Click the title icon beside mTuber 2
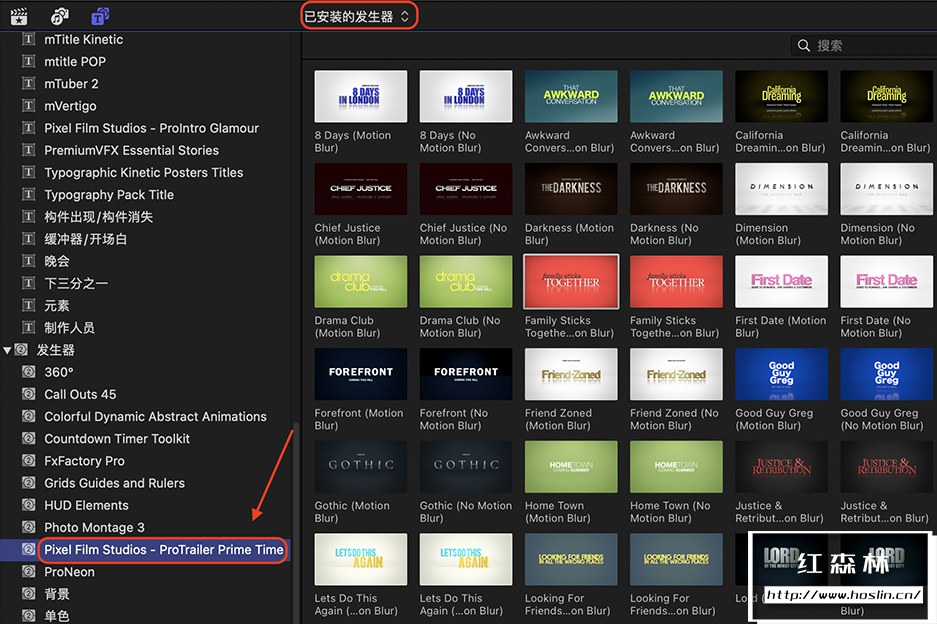The height and width of the screenshot is (624, 937). tap(28, 84)
